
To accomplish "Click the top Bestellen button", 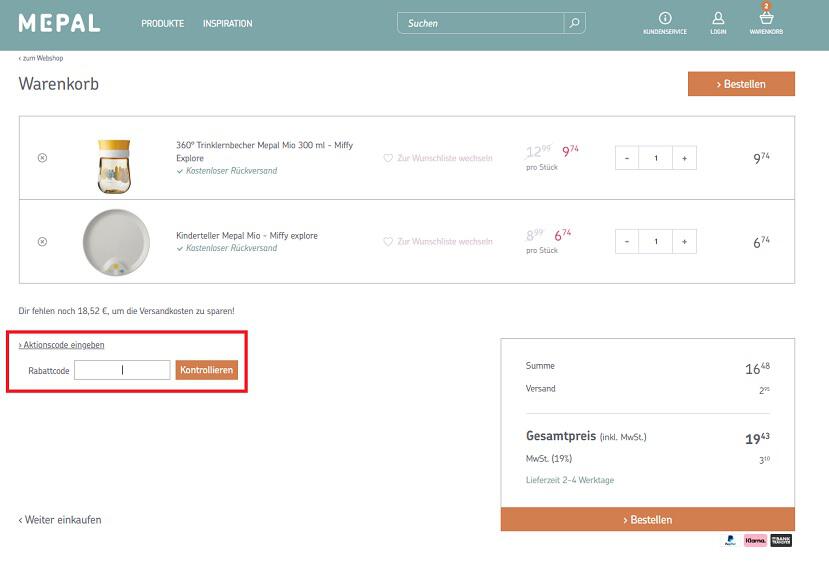I will pos(741,84).
